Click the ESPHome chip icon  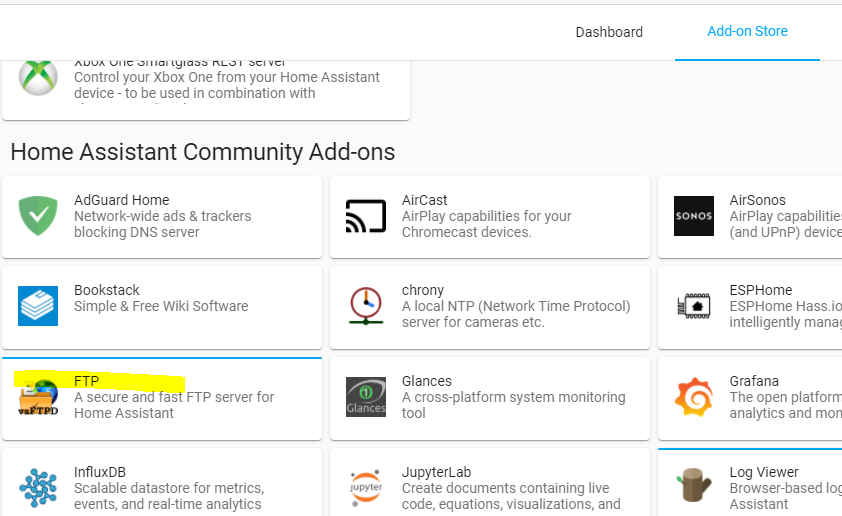[694, 306]
